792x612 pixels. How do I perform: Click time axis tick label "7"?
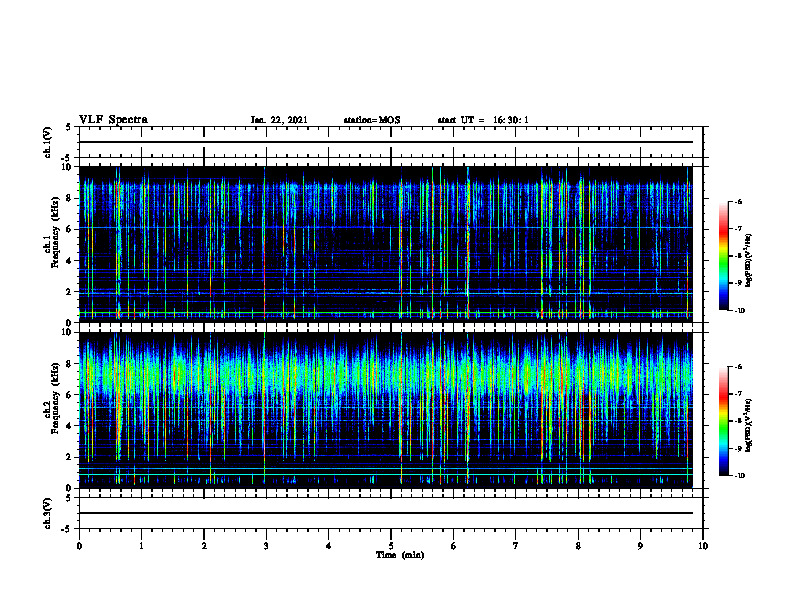(516, 546)
